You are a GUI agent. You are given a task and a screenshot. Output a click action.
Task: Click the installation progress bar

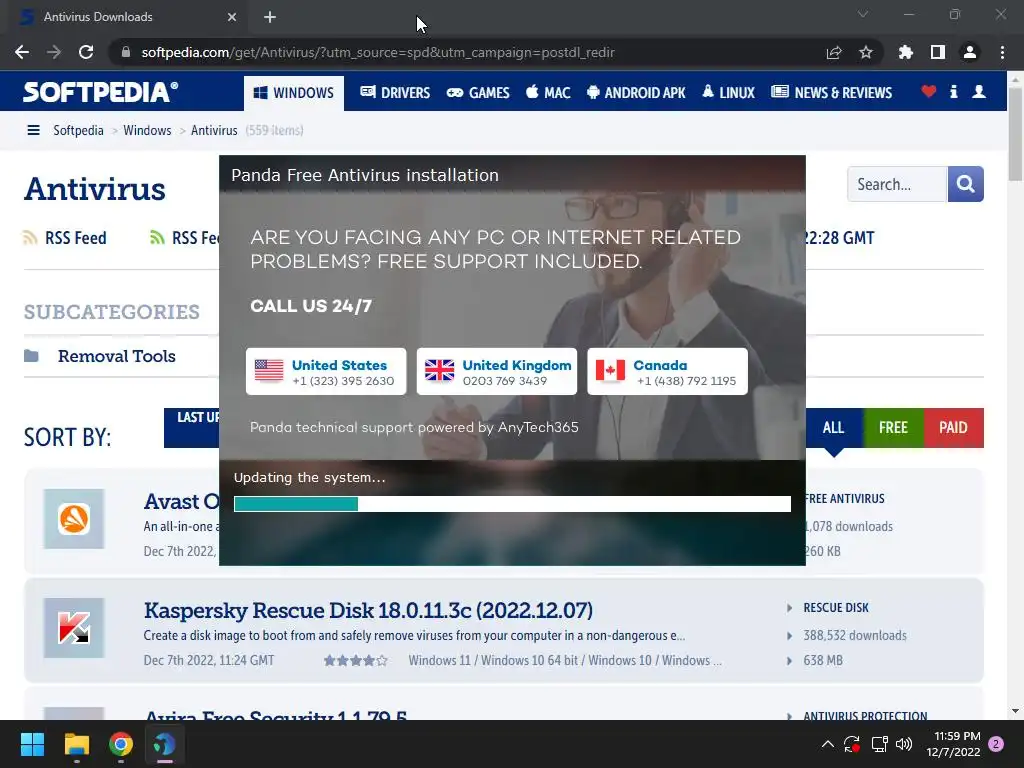513,504
